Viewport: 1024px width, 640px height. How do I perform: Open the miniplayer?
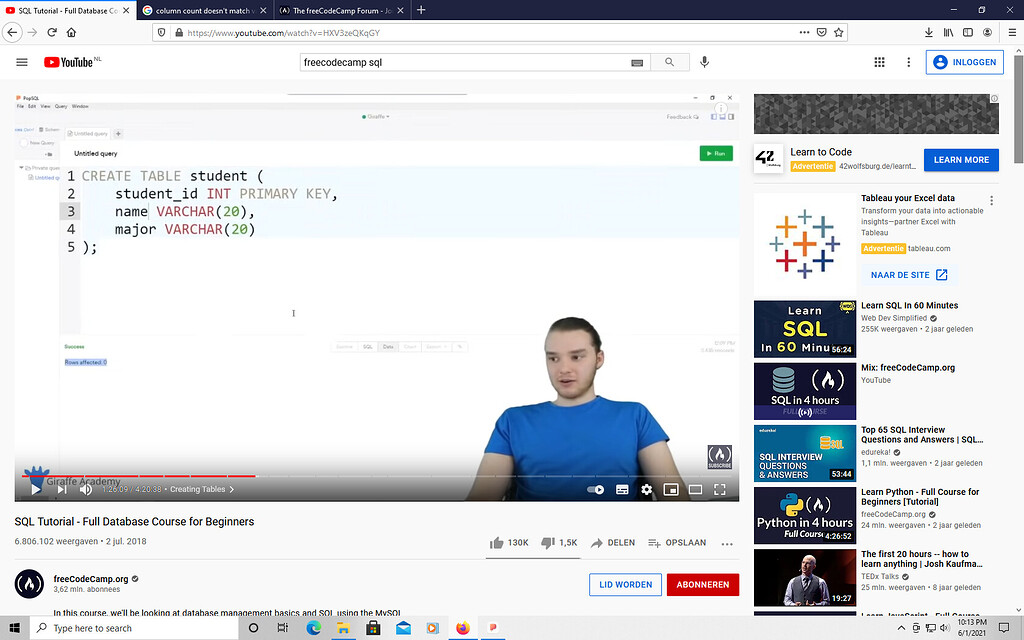pyautogui.click(x=671, y=489)
